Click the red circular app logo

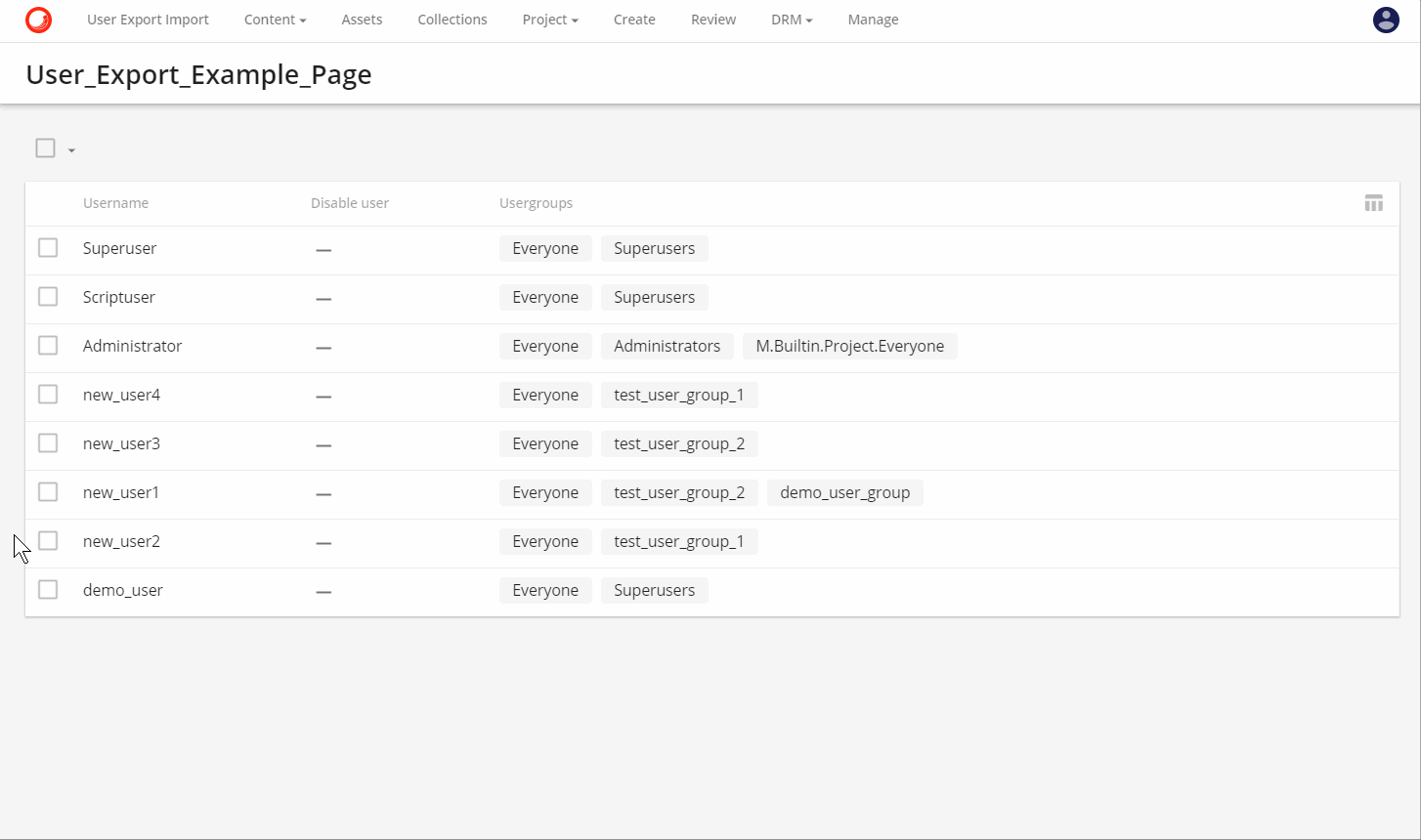[38, 20]
